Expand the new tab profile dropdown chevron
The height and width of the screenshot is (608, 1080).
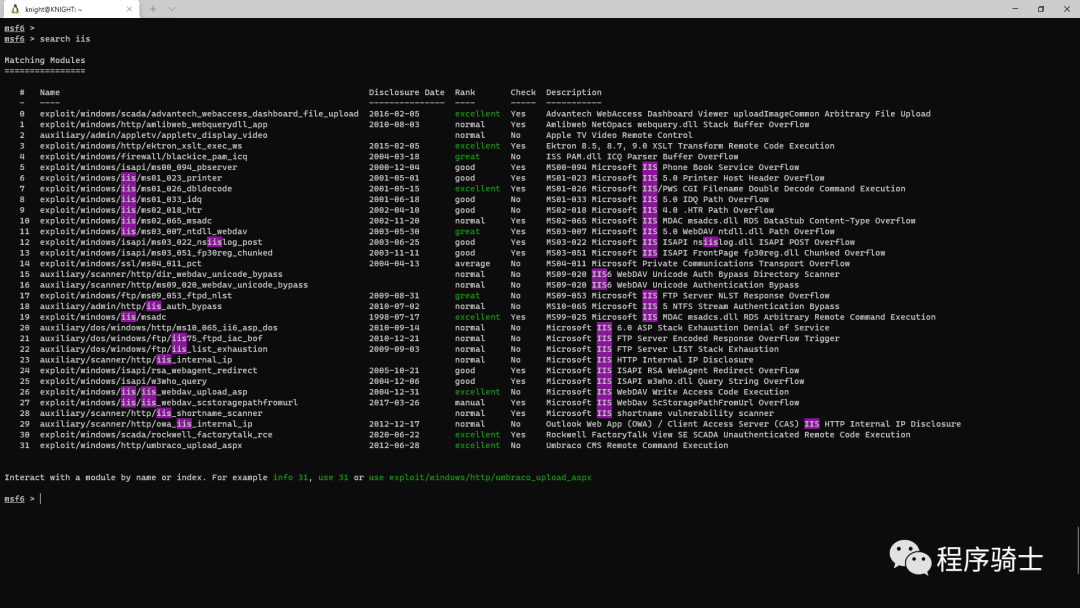172,9
